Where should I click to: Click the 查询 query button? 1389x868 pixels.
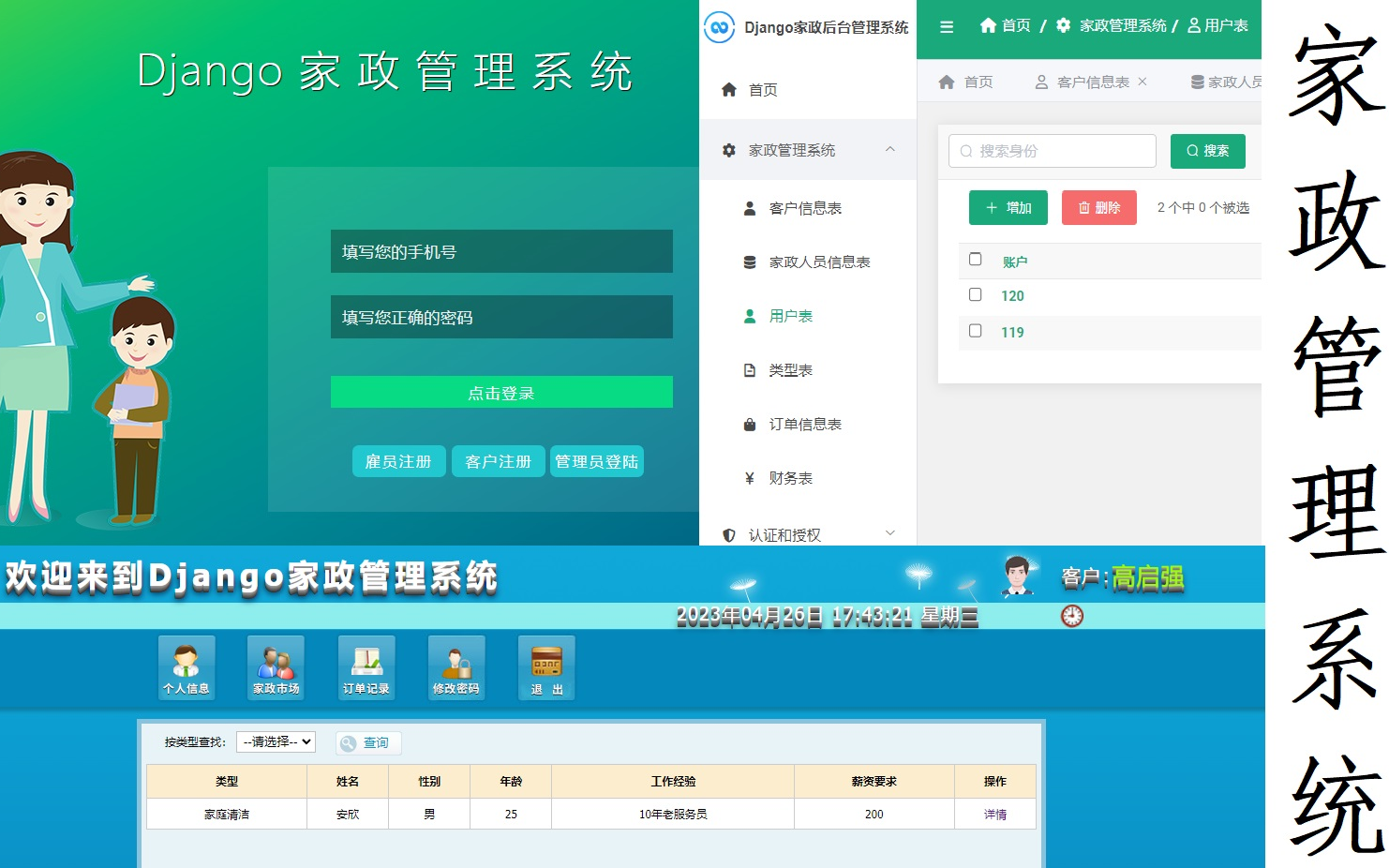[368, 742]
